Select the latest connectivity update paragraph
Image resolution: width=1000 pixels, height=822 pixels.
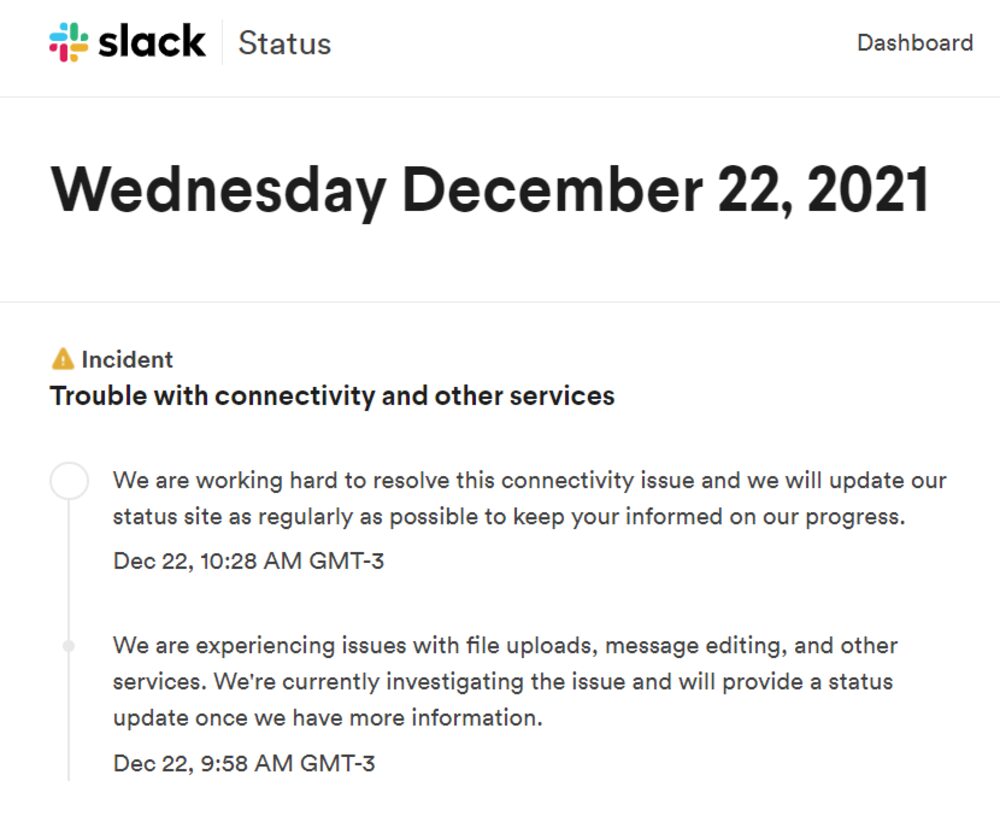[x=528, y=498]
